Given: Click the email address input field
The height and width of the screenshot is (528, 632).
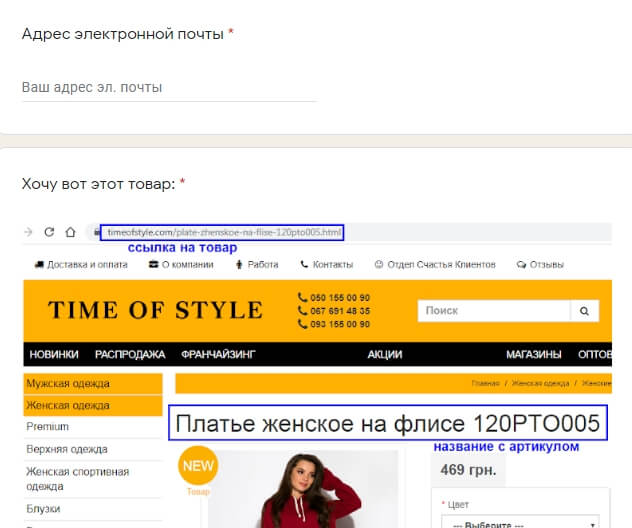Looking at the screenshot, I should coord(169,87).
